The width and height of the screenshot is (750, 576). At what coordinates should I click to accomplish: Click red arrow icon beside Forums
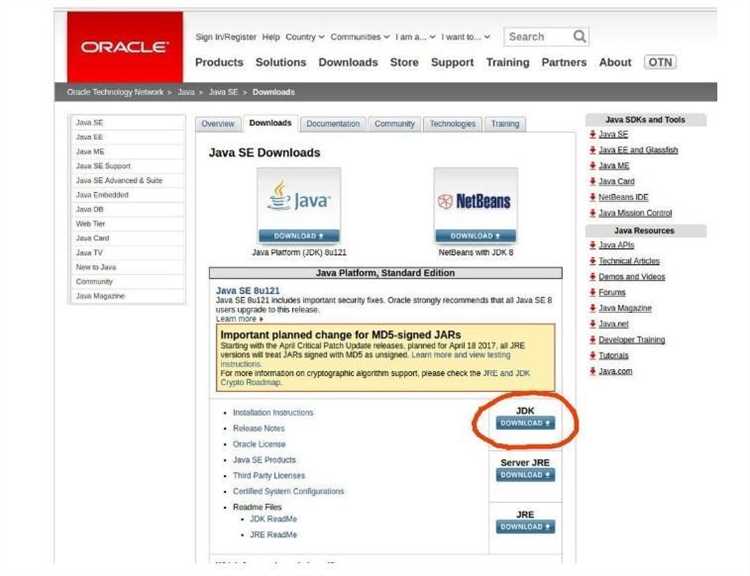pyautogui.click(x=593, y=292)
